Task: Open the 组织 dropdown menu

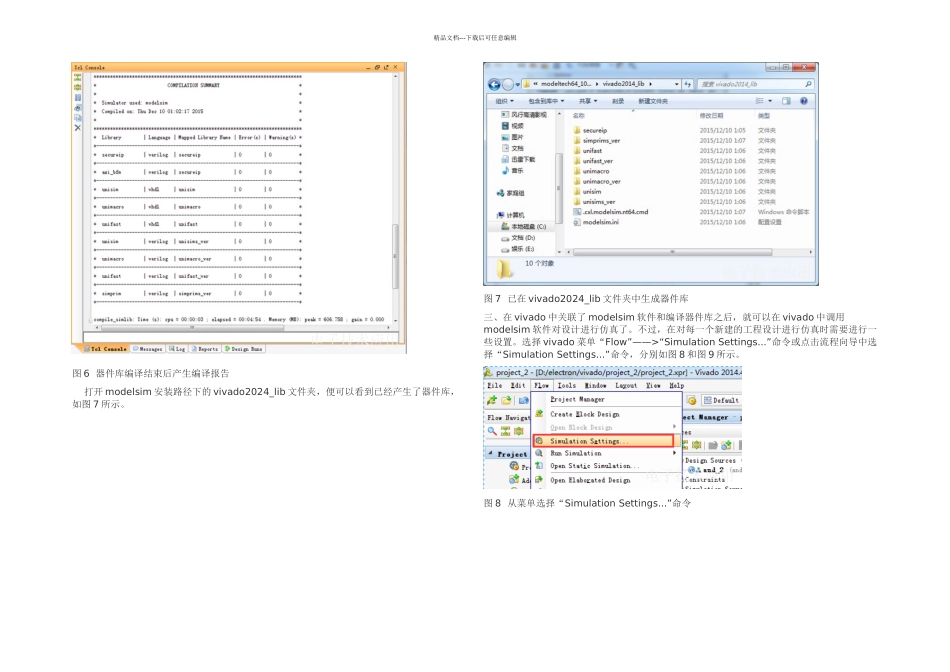Action: [504, 101]
